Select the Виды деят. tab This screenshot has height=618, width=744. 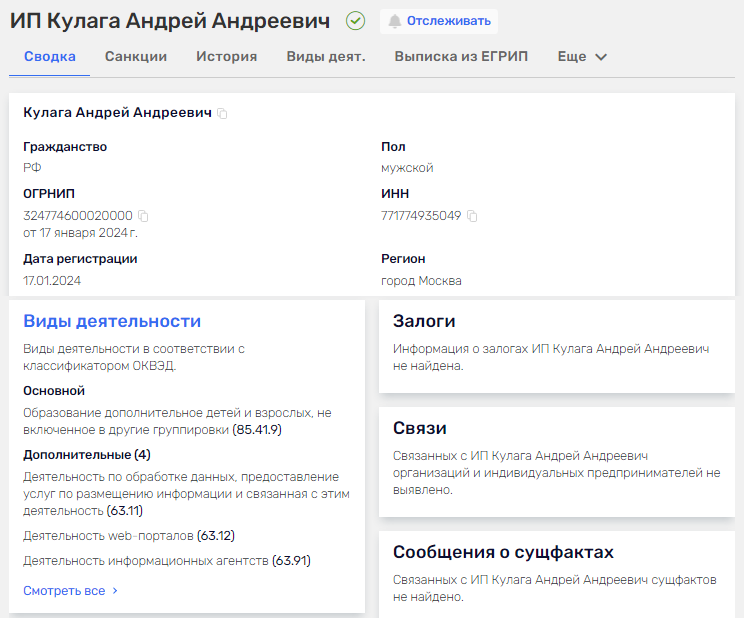click(325, 57)
